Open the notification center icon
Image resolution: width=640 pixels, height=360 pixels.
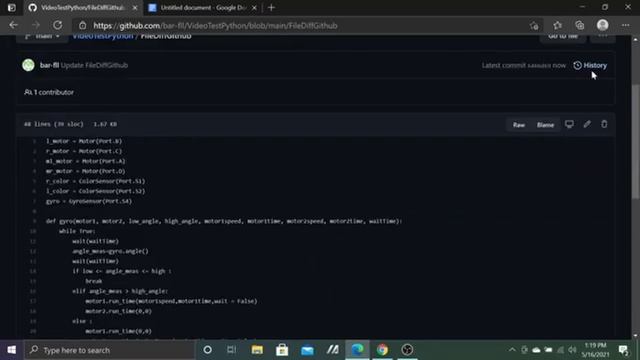(623, 350)
